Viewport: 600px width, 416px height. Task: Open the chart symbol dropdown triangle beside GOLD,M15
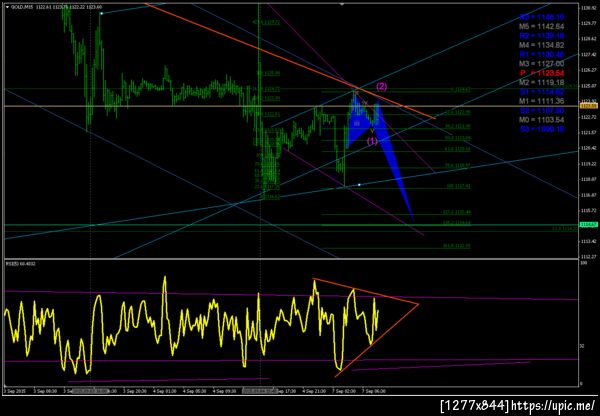(x=7, y=7)
